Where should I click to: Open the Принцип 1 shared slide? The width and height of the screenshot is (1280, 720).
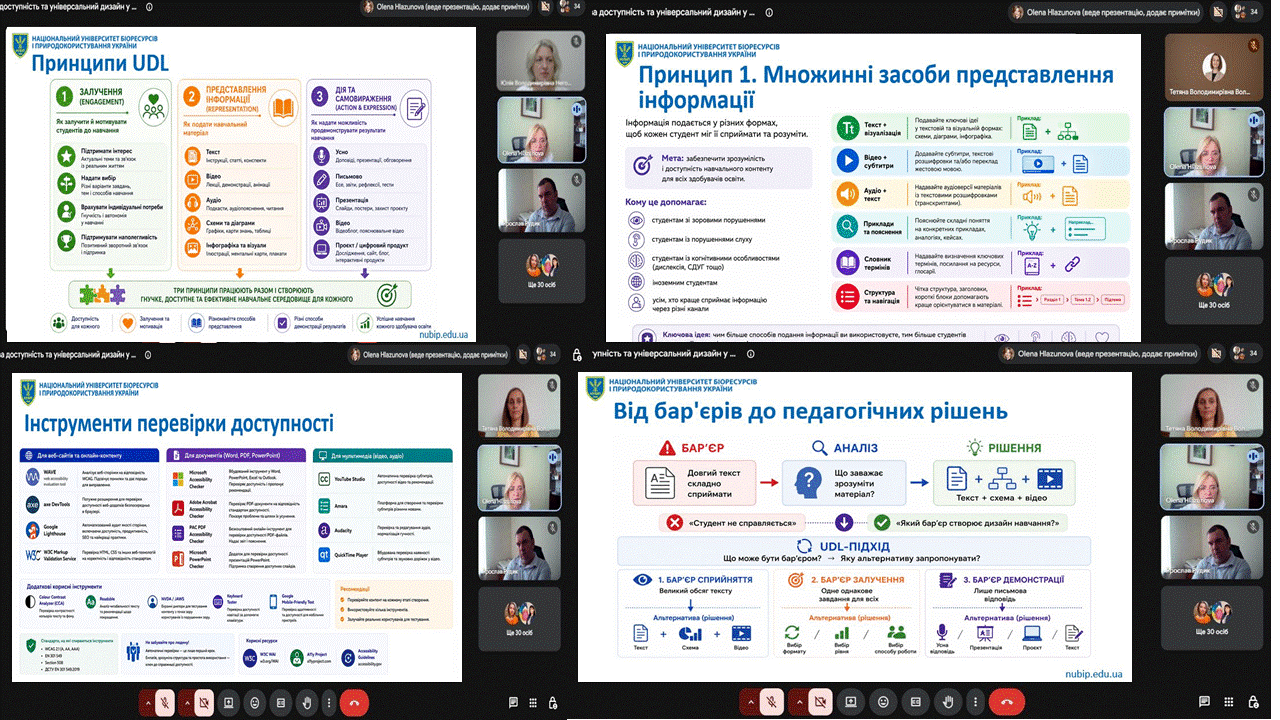pyautogui.click(x=874, y=189)
